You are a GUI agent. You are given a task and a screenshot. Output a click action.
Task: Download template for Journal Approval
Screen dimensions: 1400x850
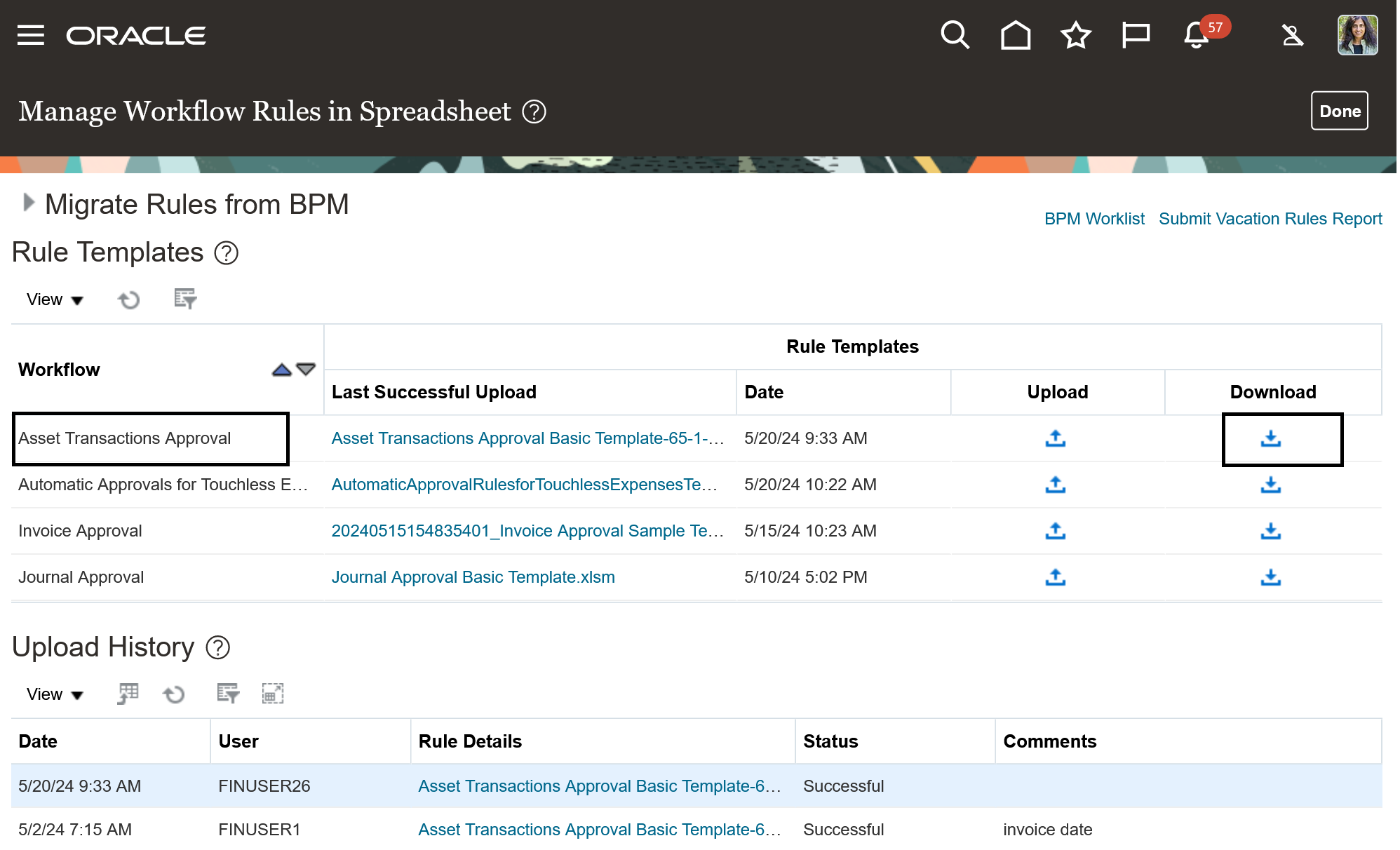point(1270,577)
